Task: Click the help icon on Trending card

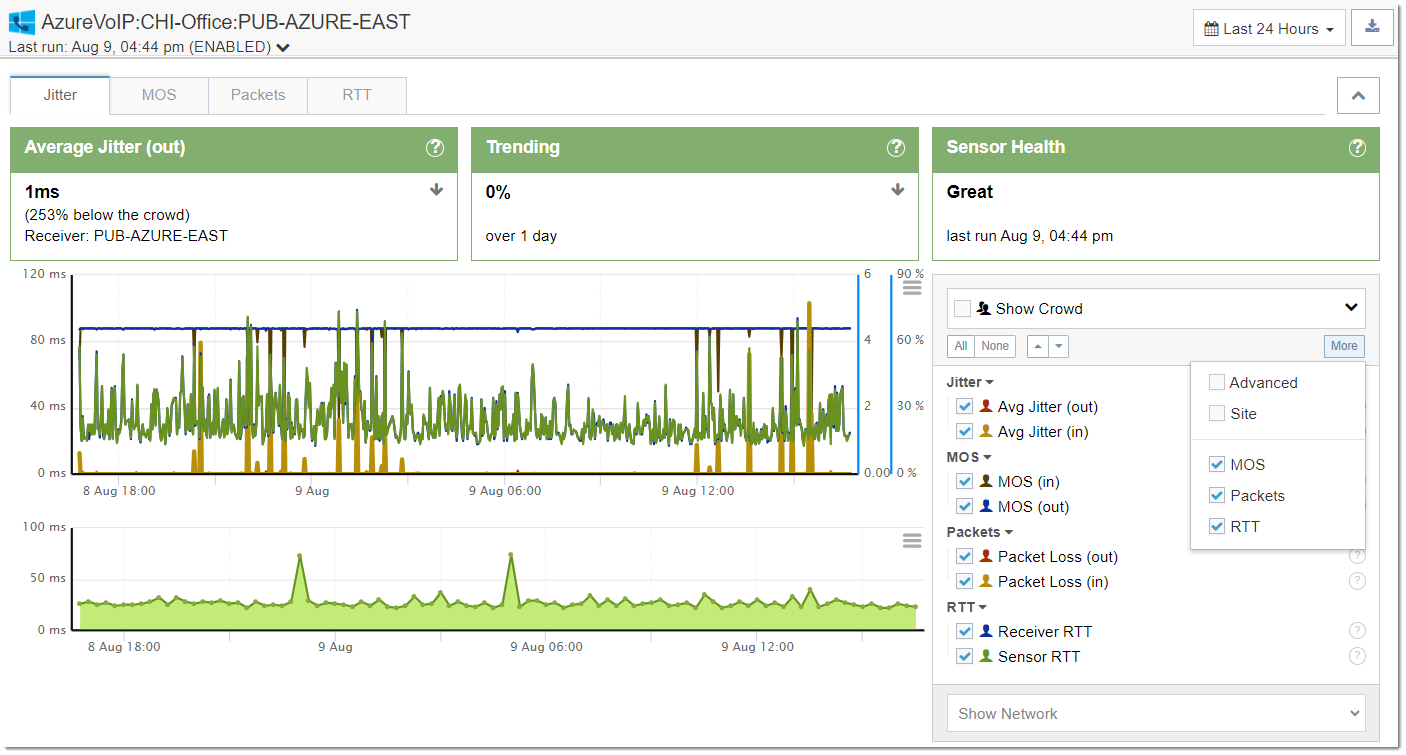Action: pos(896,148)
